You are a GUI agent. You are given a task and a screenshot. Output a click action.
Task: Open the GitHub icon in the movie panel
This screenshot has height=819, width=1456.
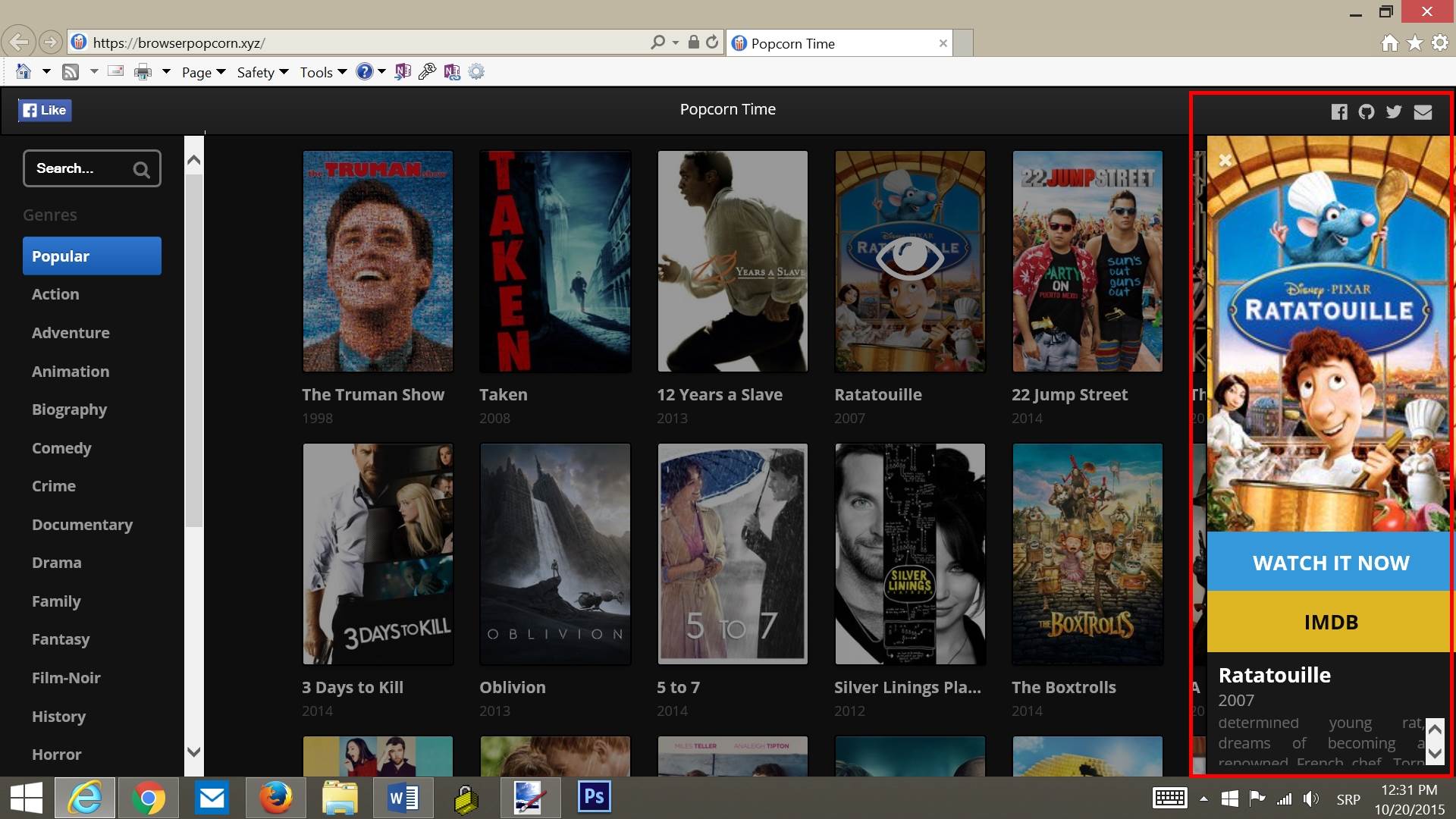1367,111
